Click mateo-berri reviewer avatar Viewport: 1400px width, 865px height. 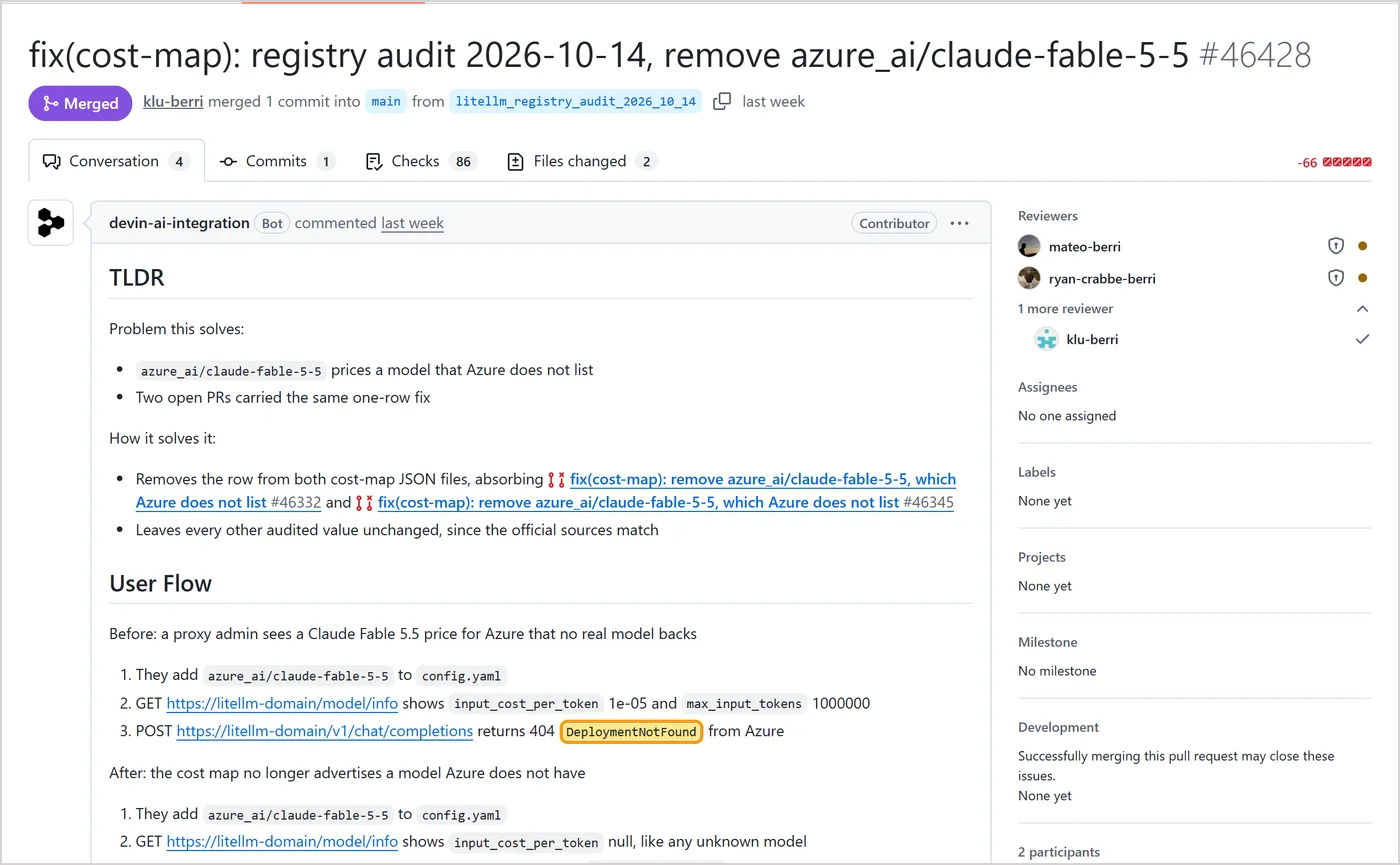(x=1029, y=246)
